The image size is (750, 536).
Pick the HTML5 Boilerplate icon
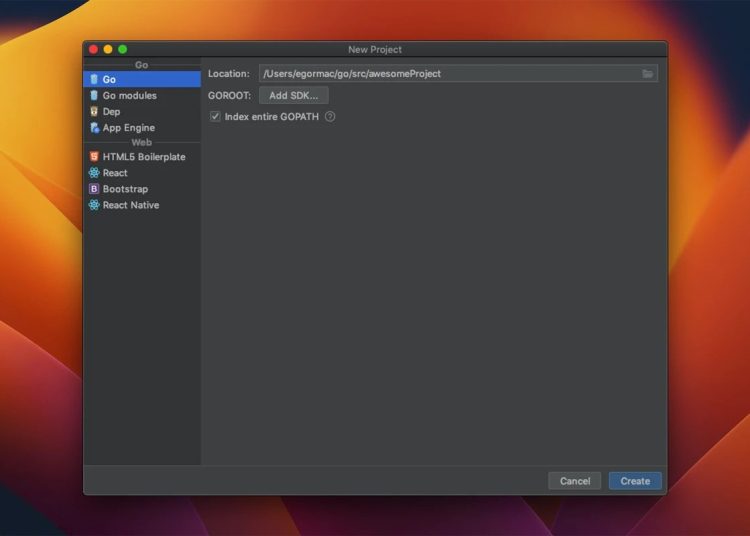pyautogui.click(x=94, y=157)
